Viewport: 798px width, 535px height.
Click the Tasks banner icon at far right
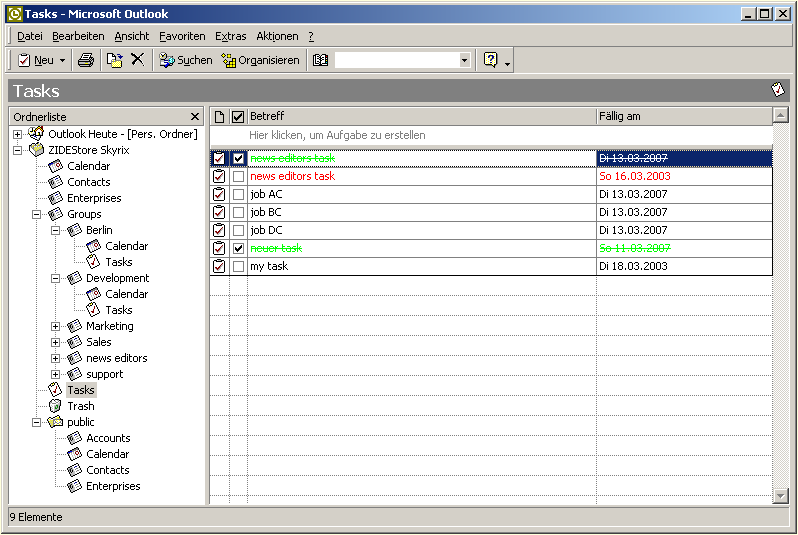point(778,90)
